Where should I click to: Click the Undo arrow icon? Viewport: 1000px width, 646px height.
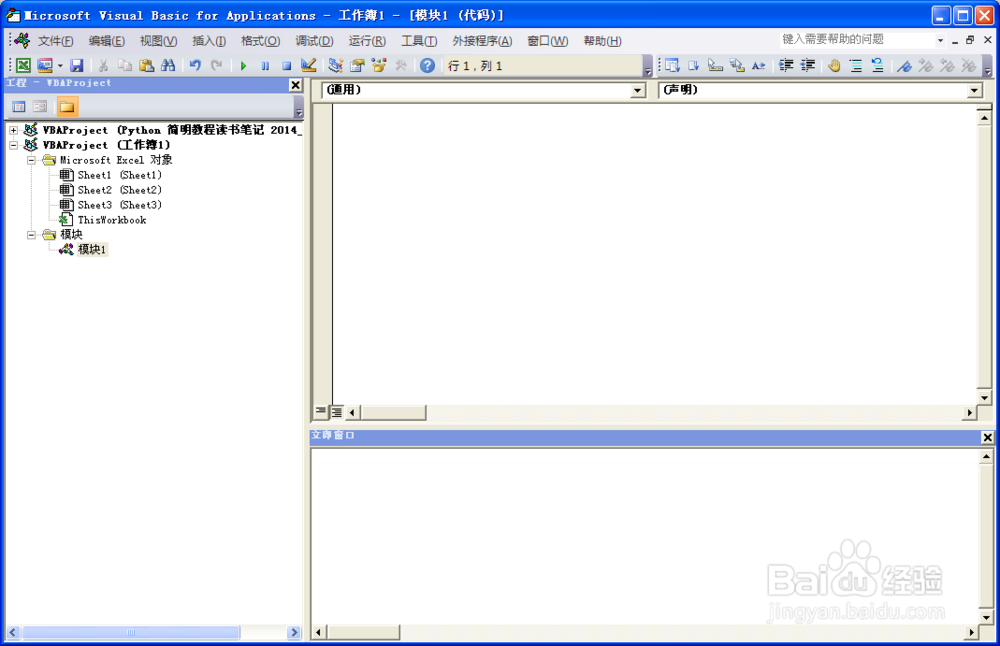click(x=195, y=65)
